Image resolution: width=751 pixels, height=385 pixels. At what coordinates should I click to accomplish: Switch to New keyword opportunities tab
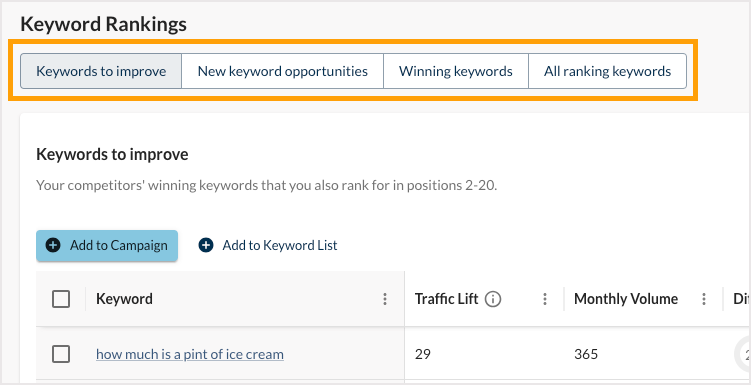283,71
